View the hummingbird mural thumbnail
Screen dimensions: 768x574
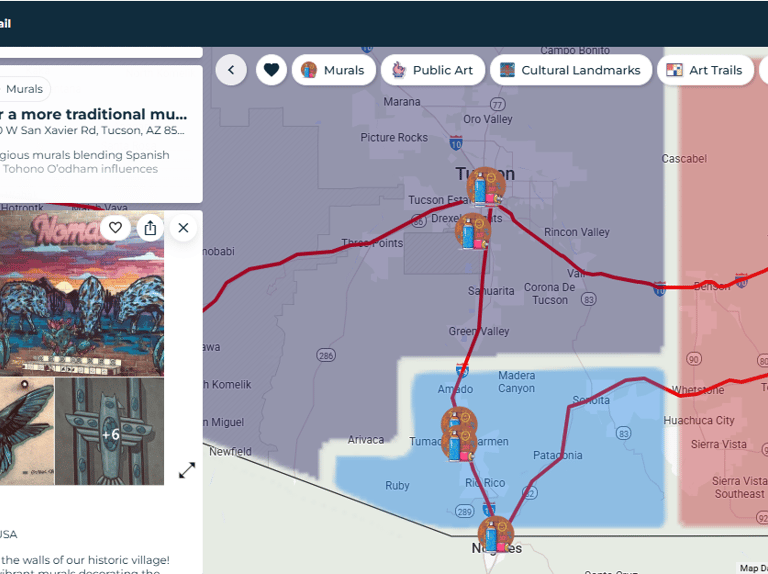[x=26, y=431]
